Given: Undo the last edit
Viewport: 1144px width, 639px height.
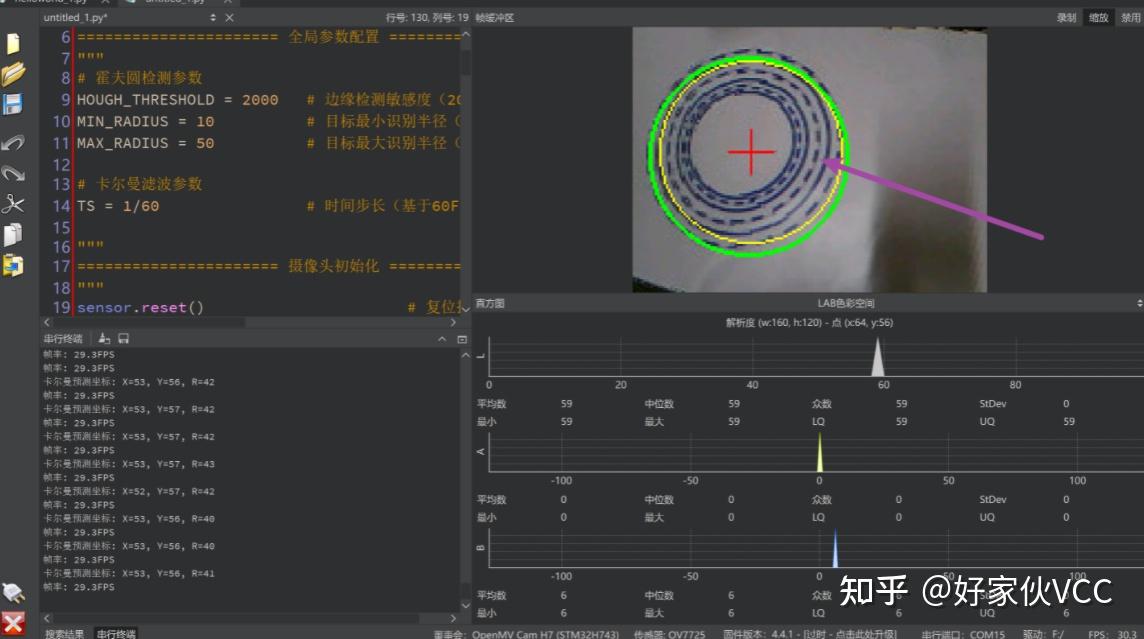Looking at the screenshot, I should (14, 141).
